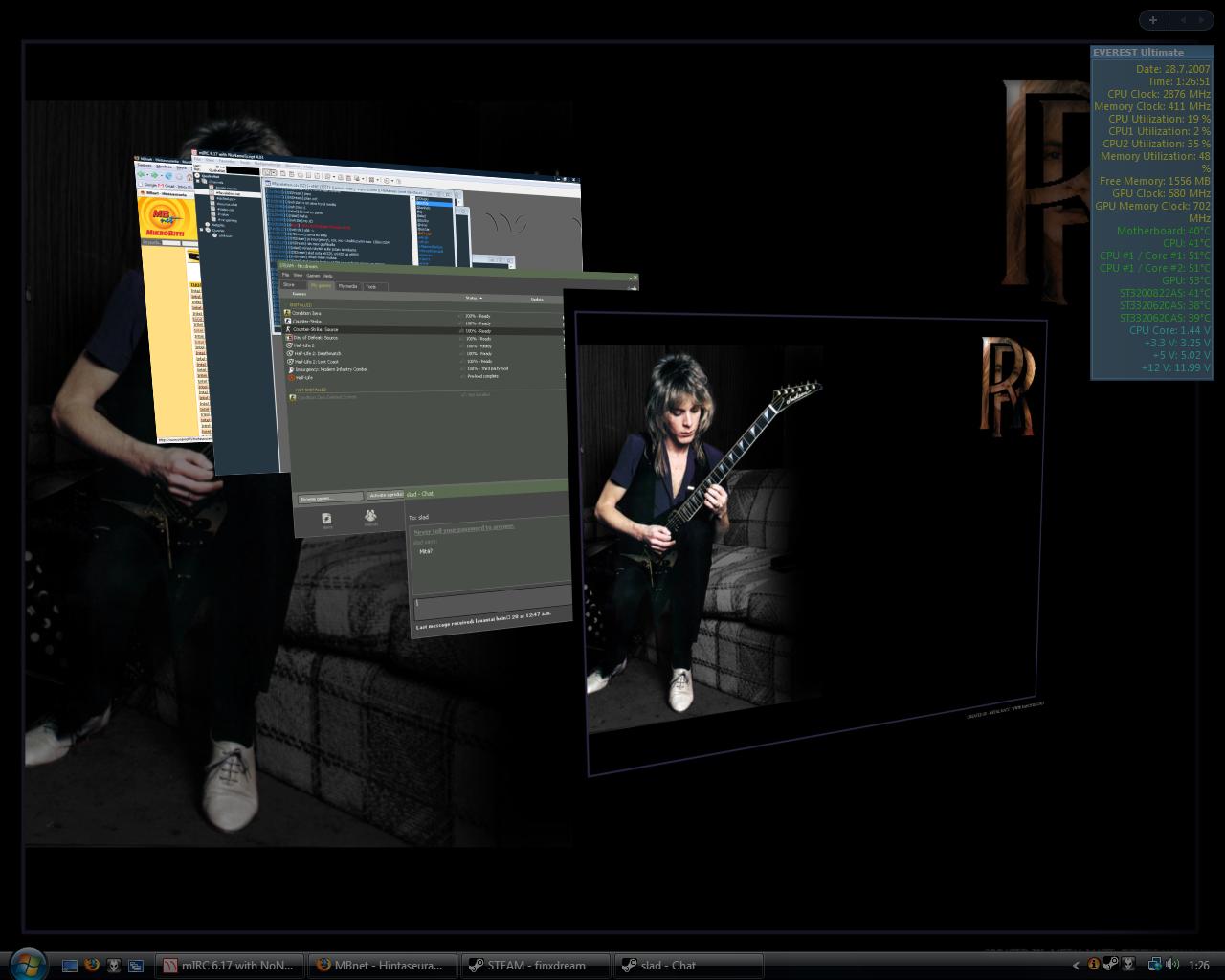Sort games by the Status column header
The image size is (1225, 980).
(473, 298)
